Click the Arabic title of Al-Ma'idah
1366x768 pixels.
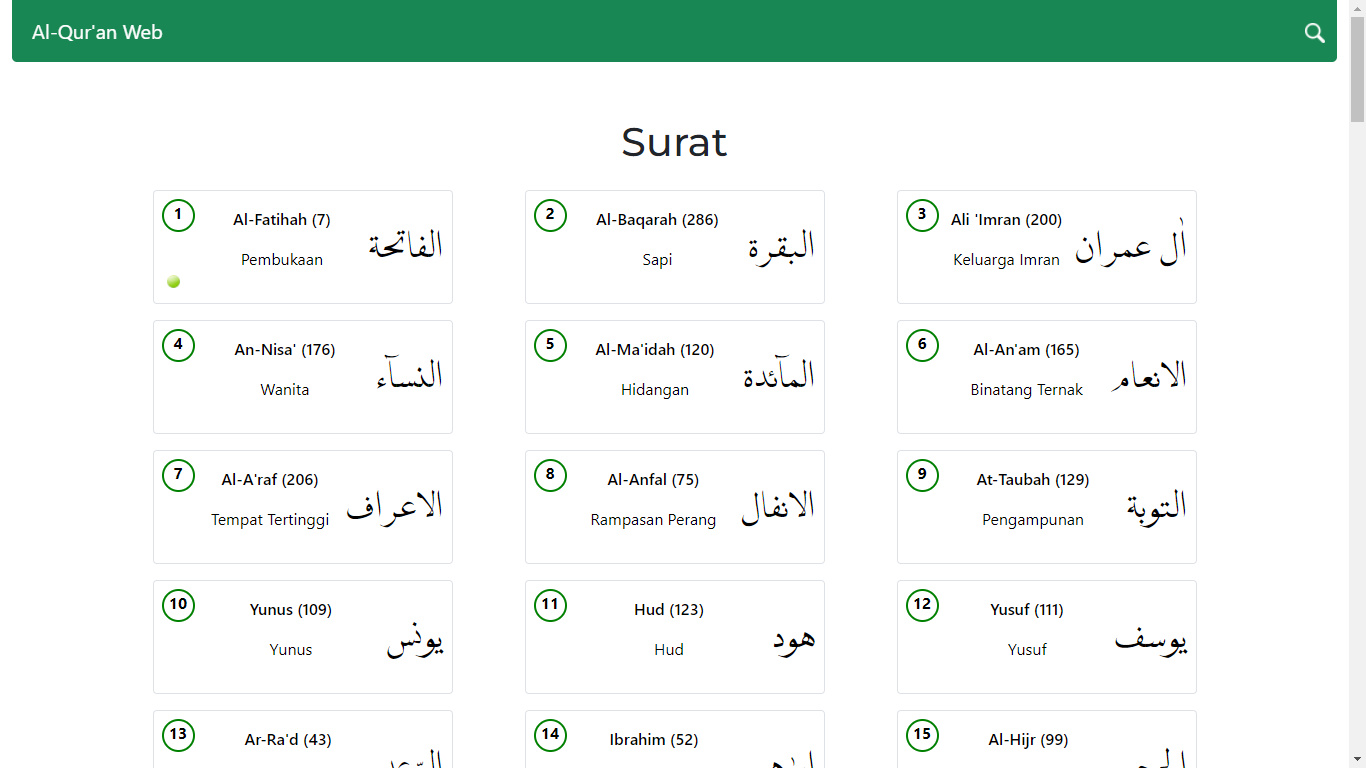[x=778, y=376]
